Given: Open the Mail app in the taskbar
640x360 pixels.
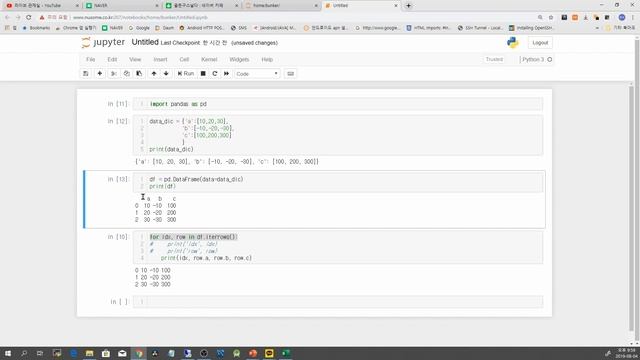Looking at the screenshot, I should pos(122,353).
